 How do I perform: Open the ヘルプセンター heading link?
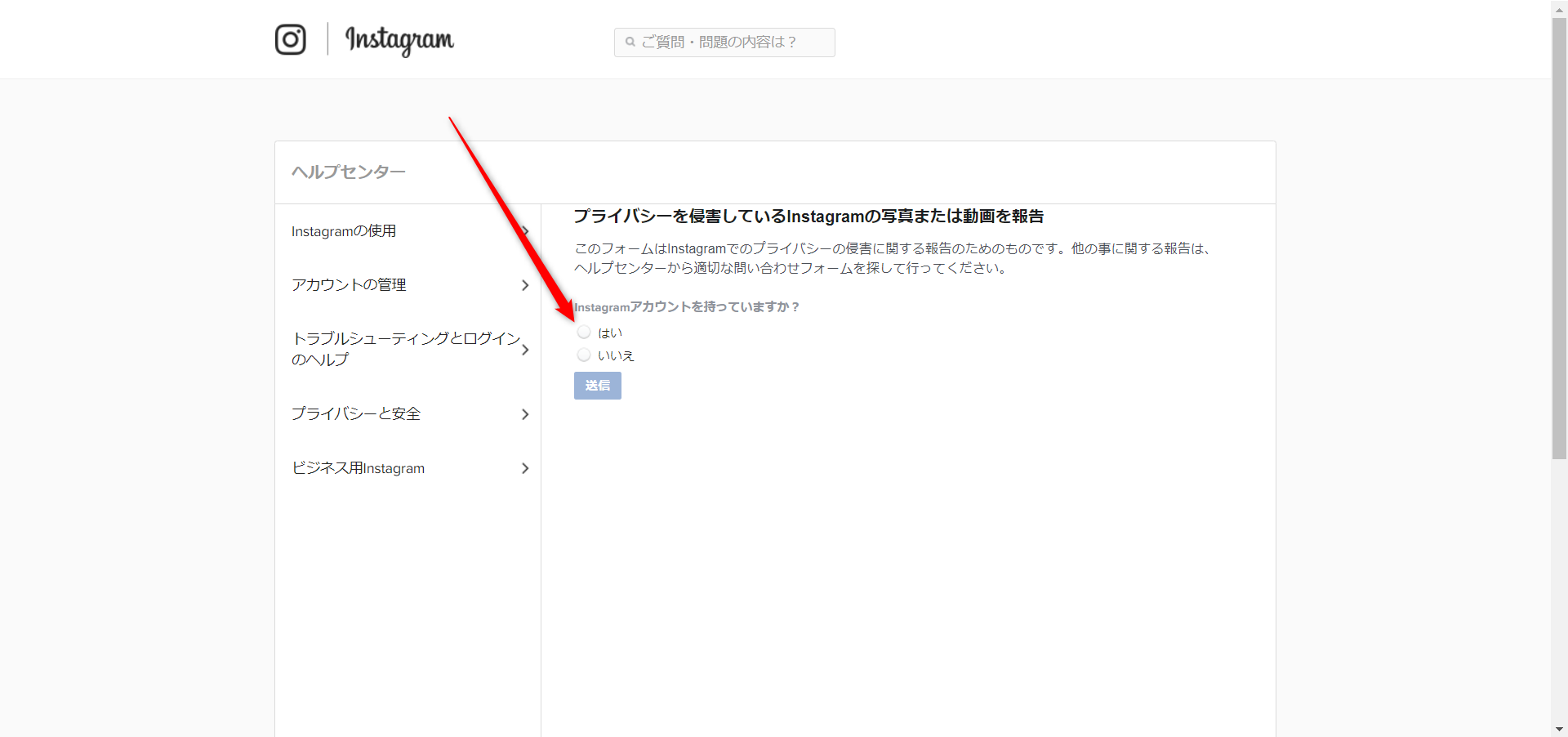click(349, 172)
